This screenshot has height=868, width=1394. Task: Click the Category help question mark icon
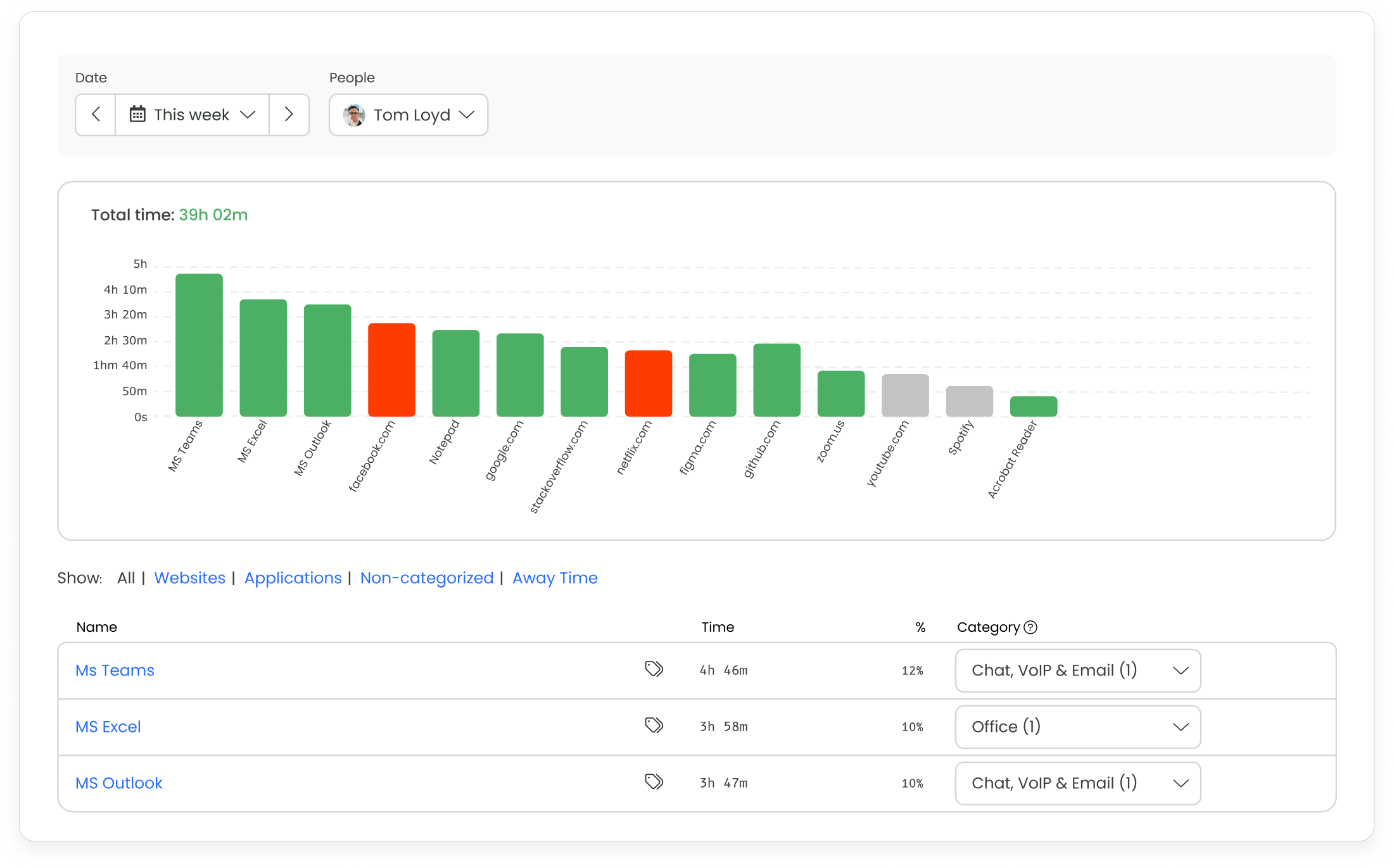(1030, 627)
